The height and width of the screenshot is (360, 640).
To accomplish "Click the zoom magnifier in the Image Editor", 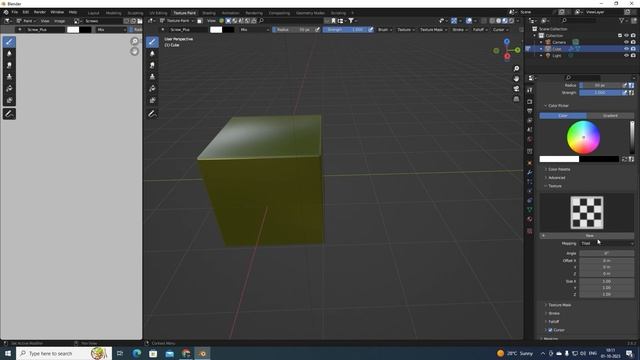I will click(x=134, y=41).
